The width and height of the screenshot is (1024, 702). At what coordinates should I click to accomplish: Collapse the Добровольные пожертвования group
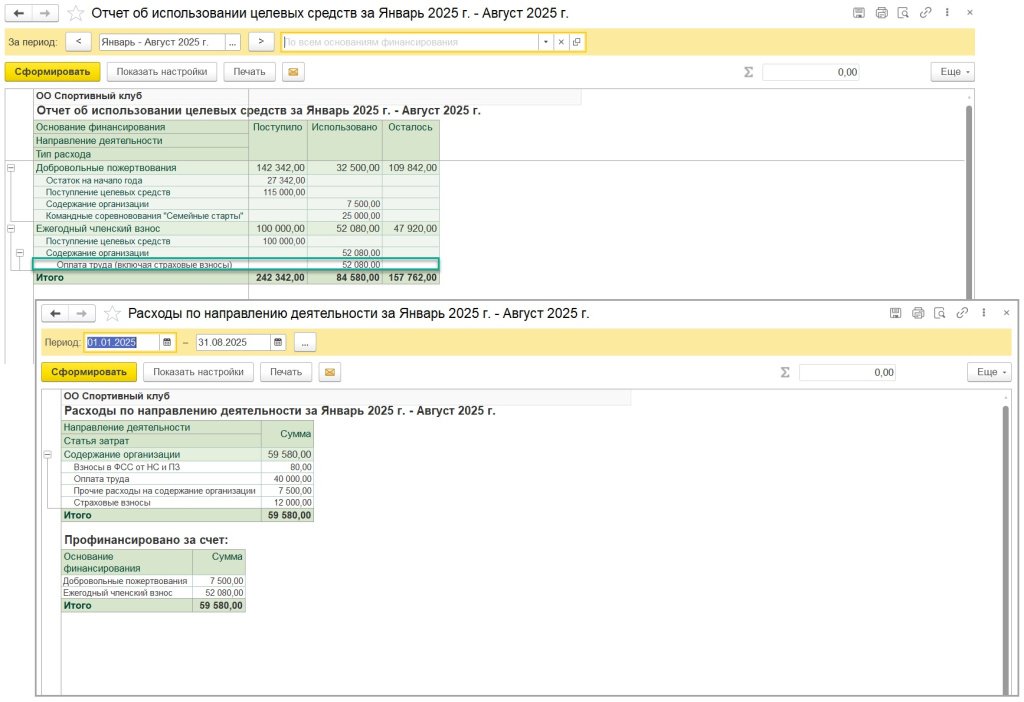[x=11, y=168]
